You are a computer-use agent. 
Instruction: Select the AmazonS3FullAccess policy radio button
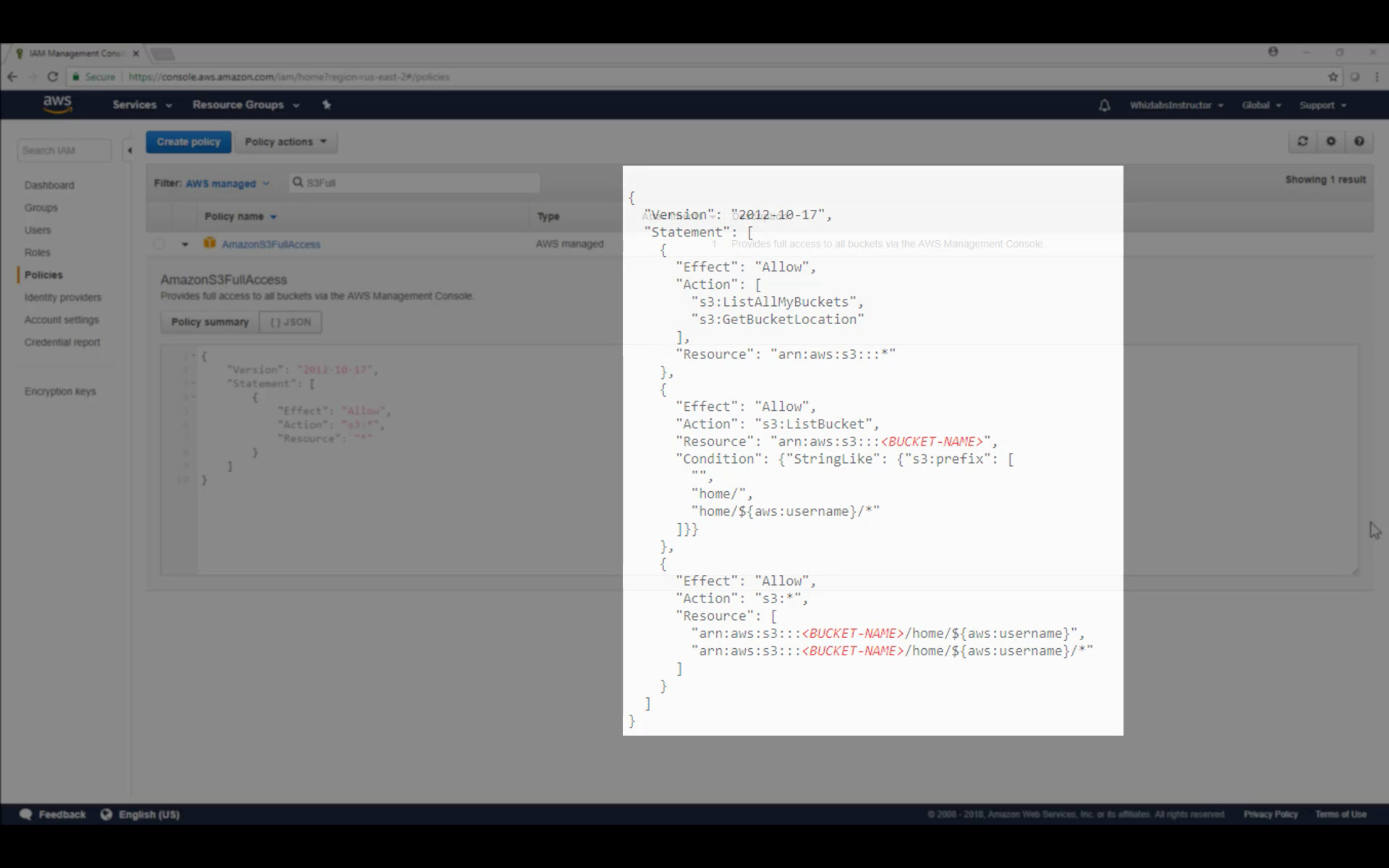pos(159,244)
